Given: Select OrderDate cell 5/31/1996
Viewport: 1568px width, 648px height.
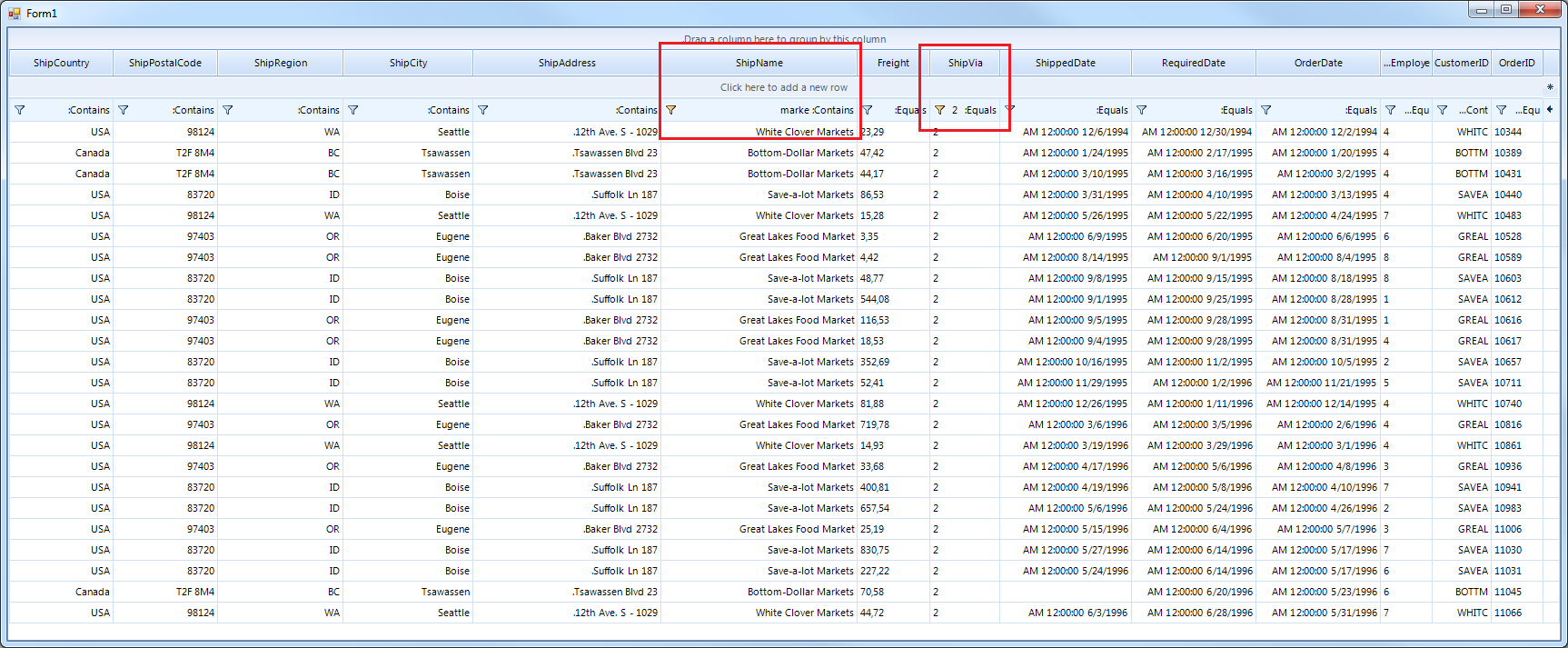Looking at the screenshot, I should point(1318,613).
